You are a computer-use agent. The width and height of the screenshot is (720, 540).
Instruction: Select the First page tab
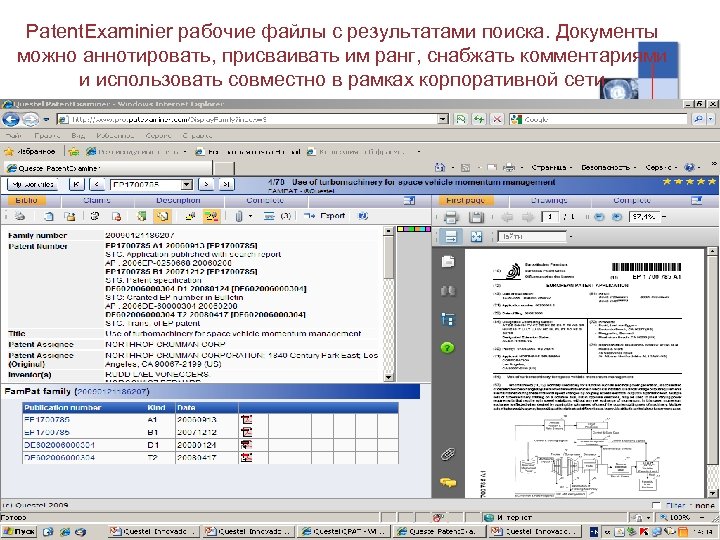tap(465, 201)
